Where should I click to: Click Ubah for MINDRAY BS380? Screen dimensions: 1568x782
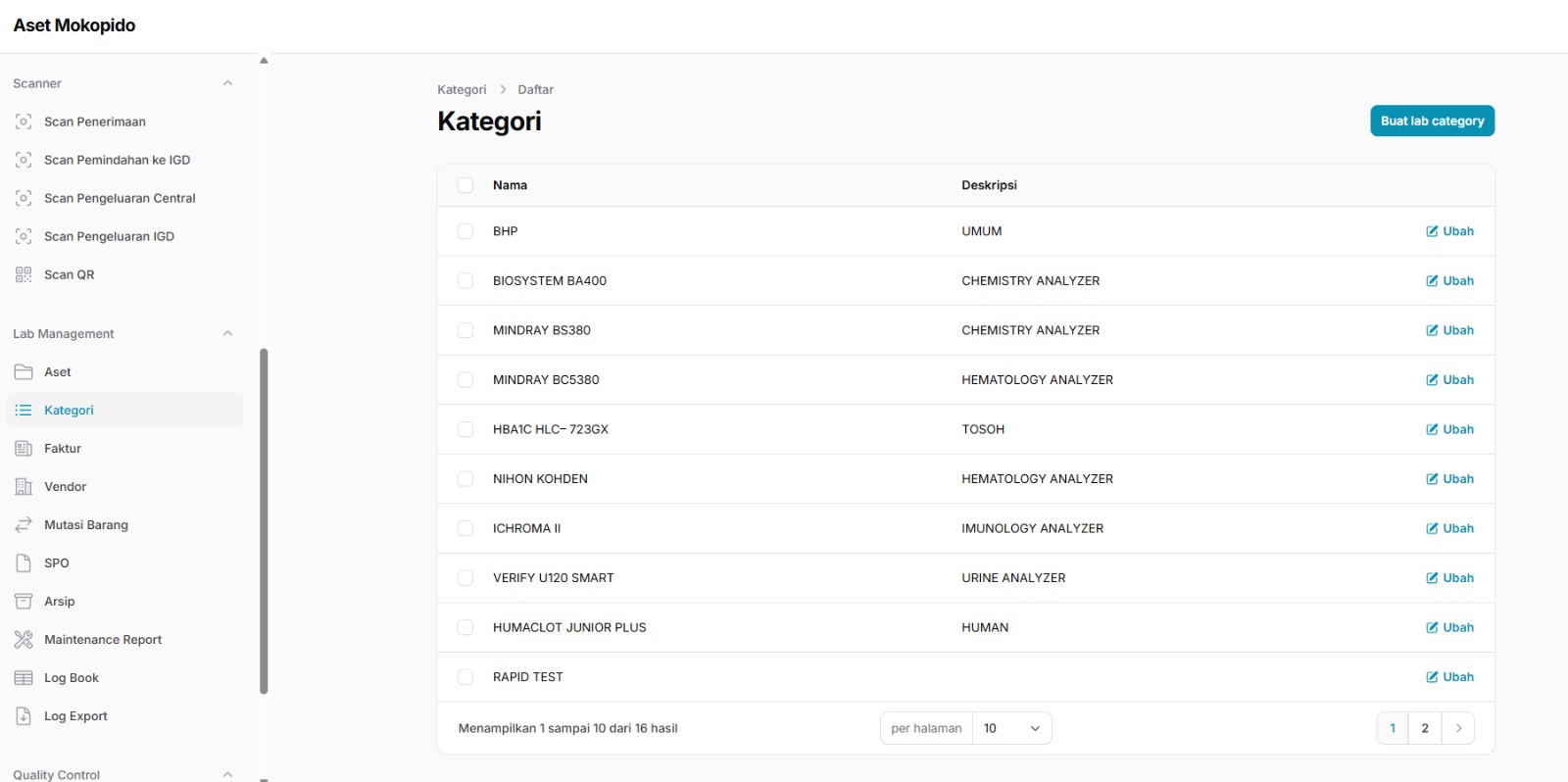1449,330
